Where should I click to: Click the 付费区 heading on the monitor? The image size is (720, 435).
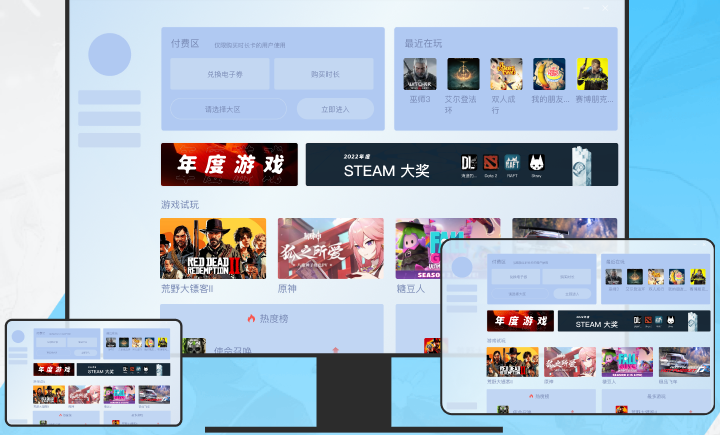pos(185,43)
